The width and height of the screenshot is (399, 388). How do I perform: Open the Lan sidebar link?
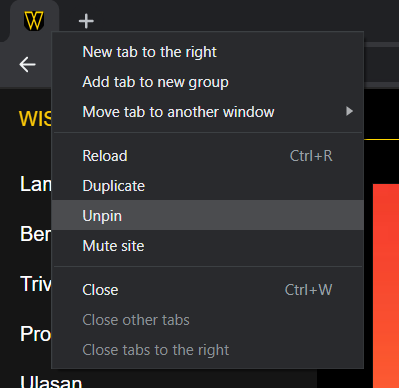pos(36,184)
